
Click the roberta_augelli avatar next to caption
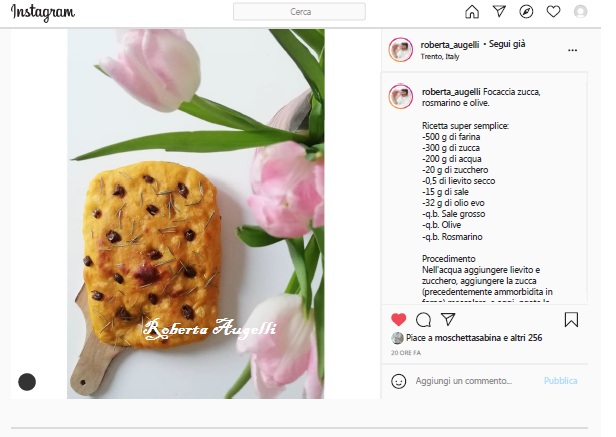(x=400, y=96)
